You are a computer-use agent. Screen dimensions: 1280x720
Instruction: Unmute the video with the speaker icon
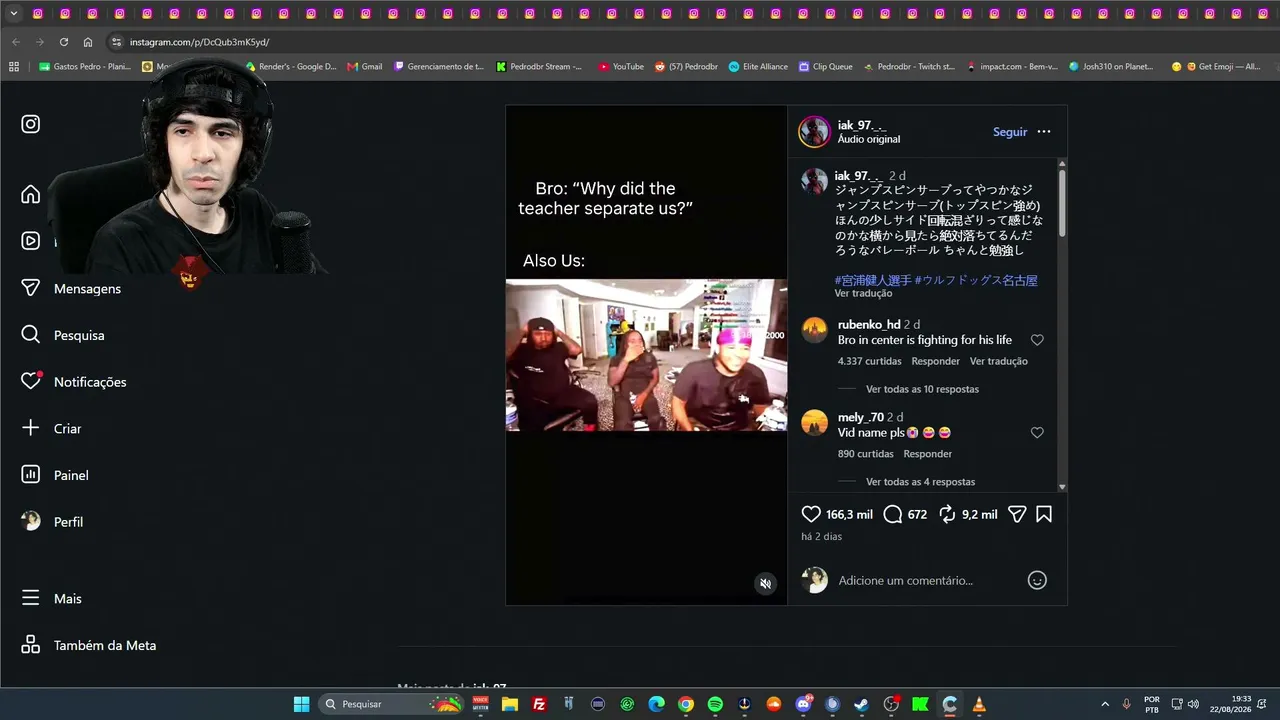click(765, 584)
